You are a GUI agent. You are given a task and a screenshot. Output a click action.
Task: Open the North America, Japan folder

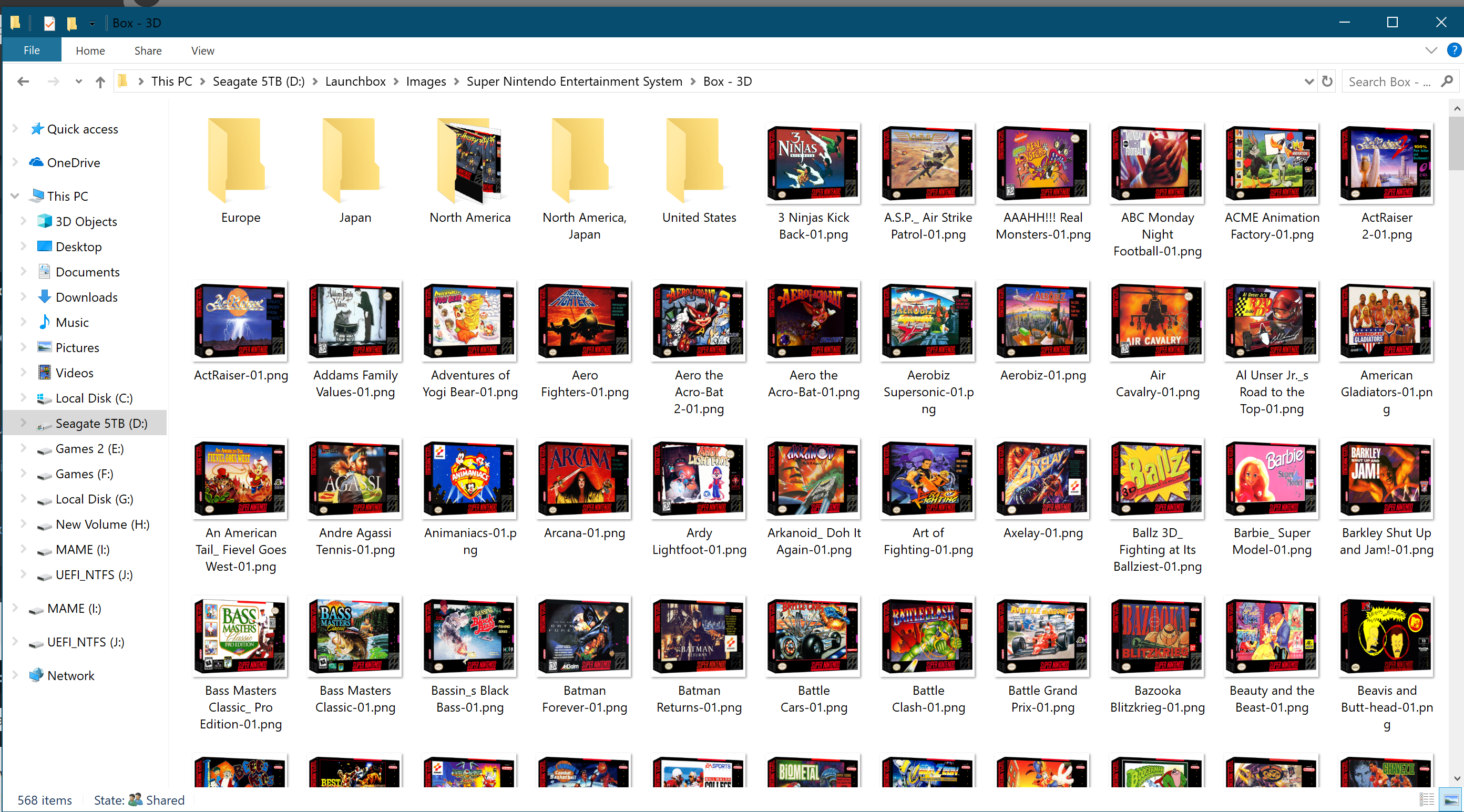(x=584, y=162)
